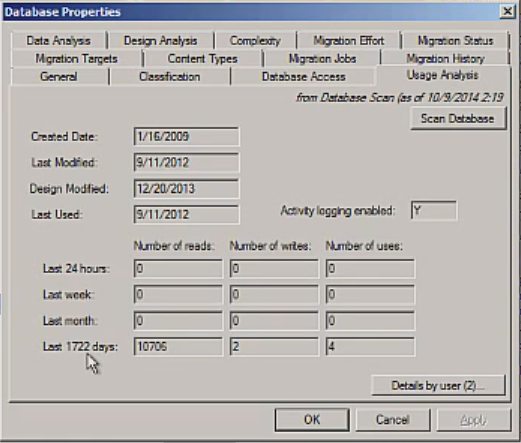Click the 'Activity logging enabled:' label
This screenshot has width=521, height=443.
point(338,211)
